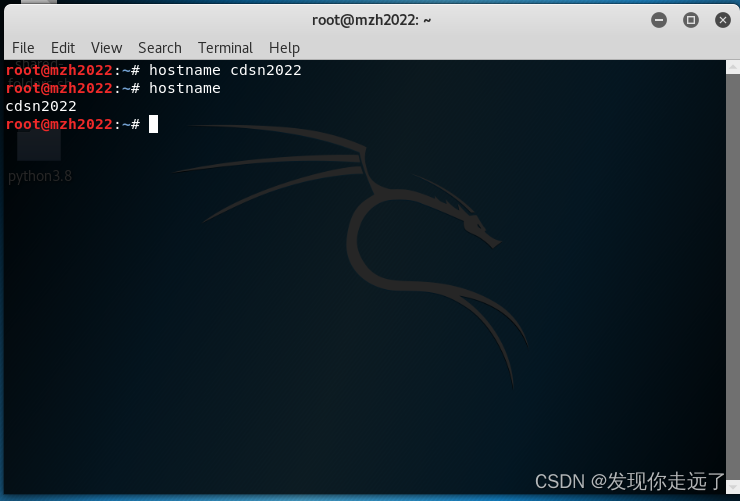Click the terminal vertical scrollbar track
740x501 pixels.
coord(732,278)
